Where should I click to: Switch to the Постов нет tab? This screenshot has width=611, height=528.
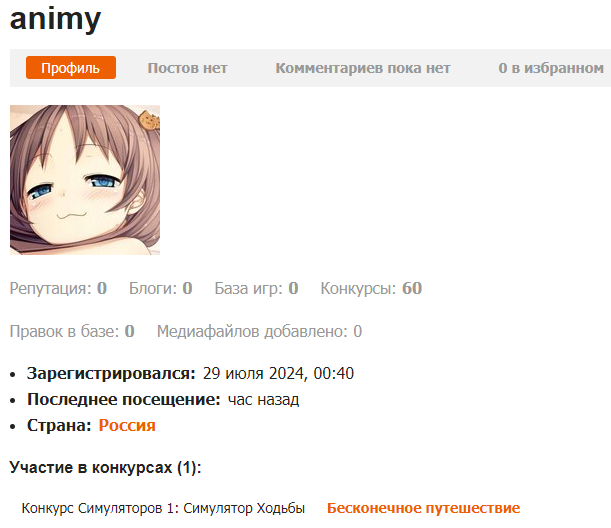click(187, 68)
